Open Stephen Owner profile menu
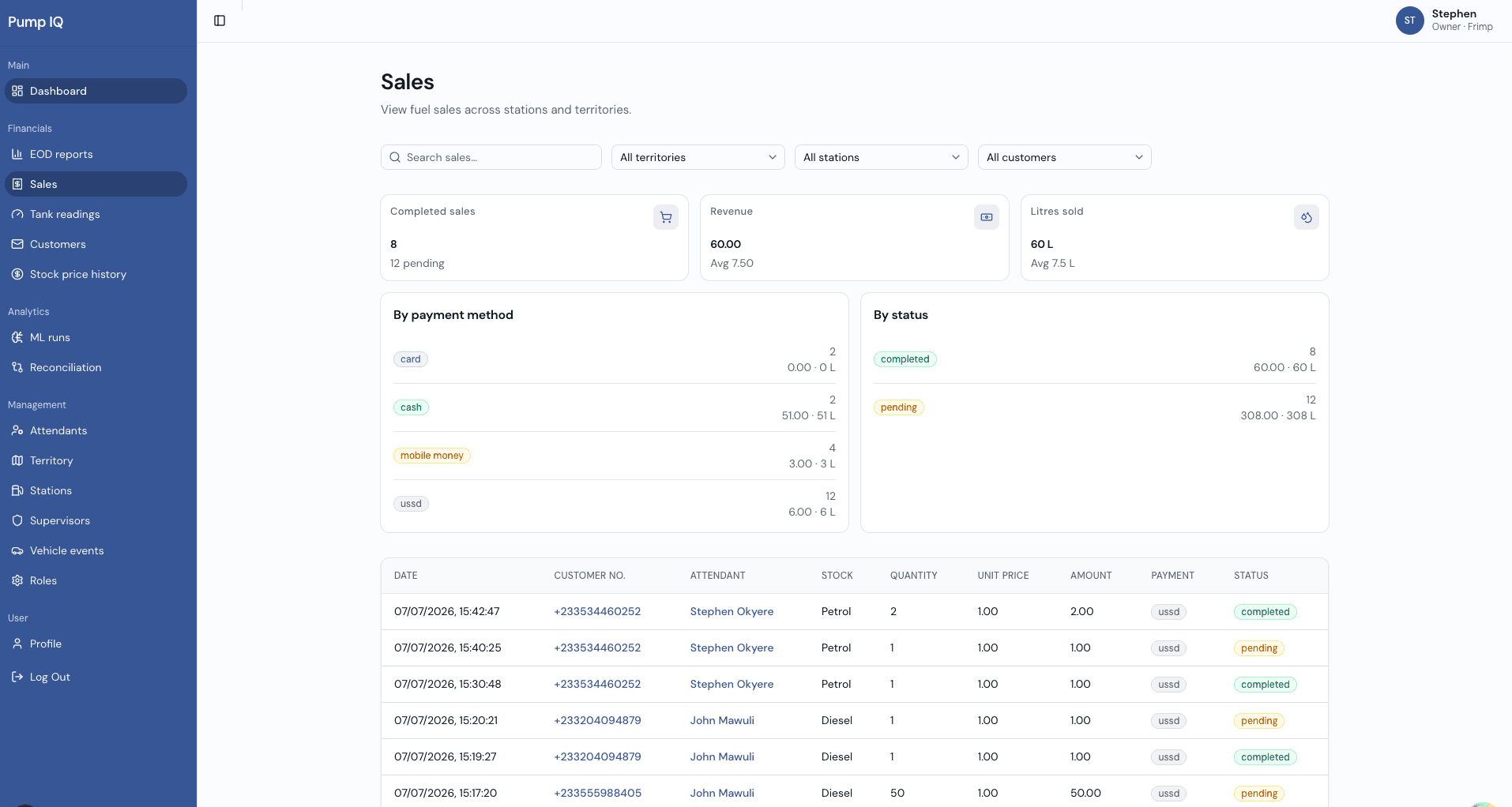 point(1445,21)
